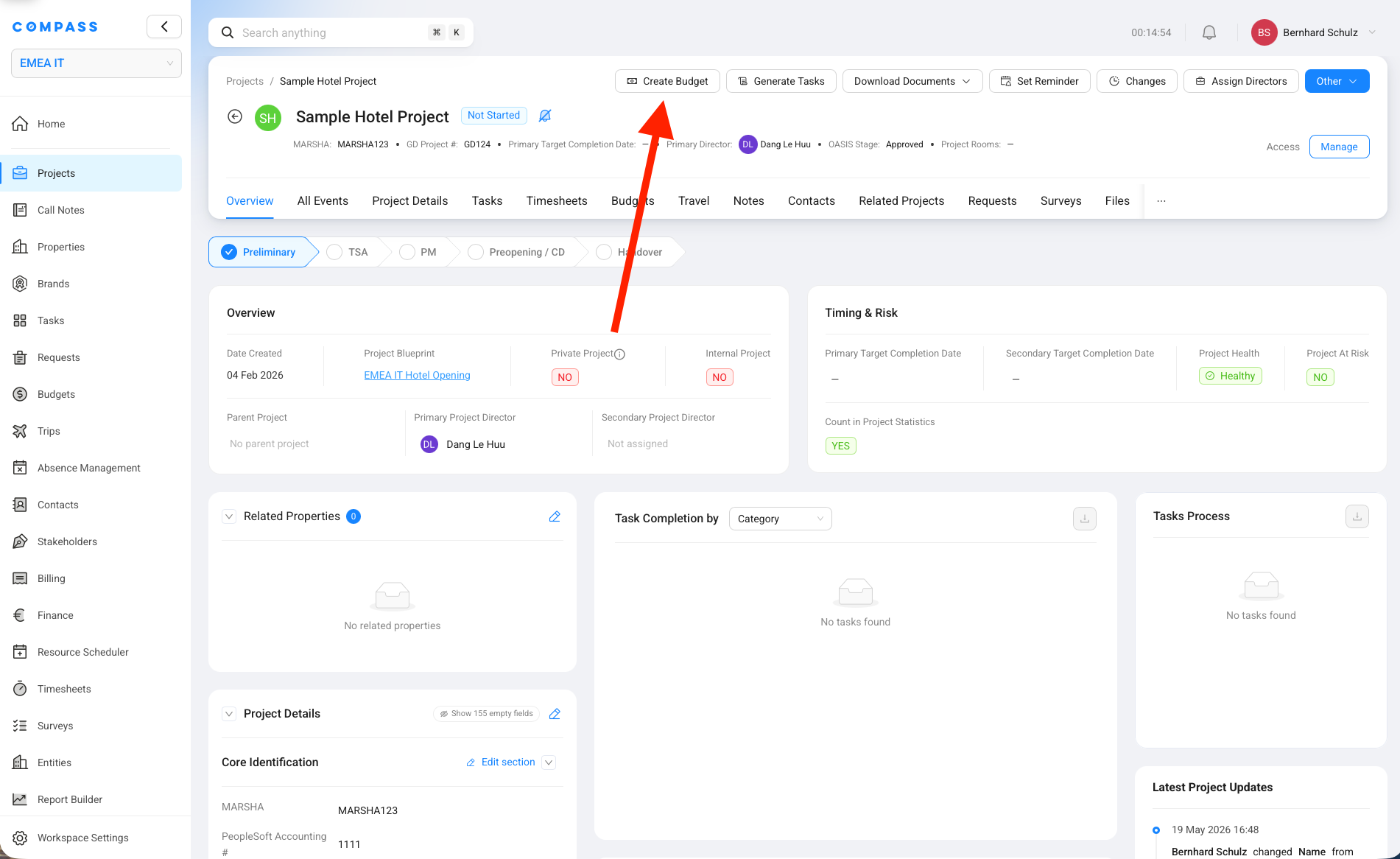Download the Task Completion chart

(1084, 519)
